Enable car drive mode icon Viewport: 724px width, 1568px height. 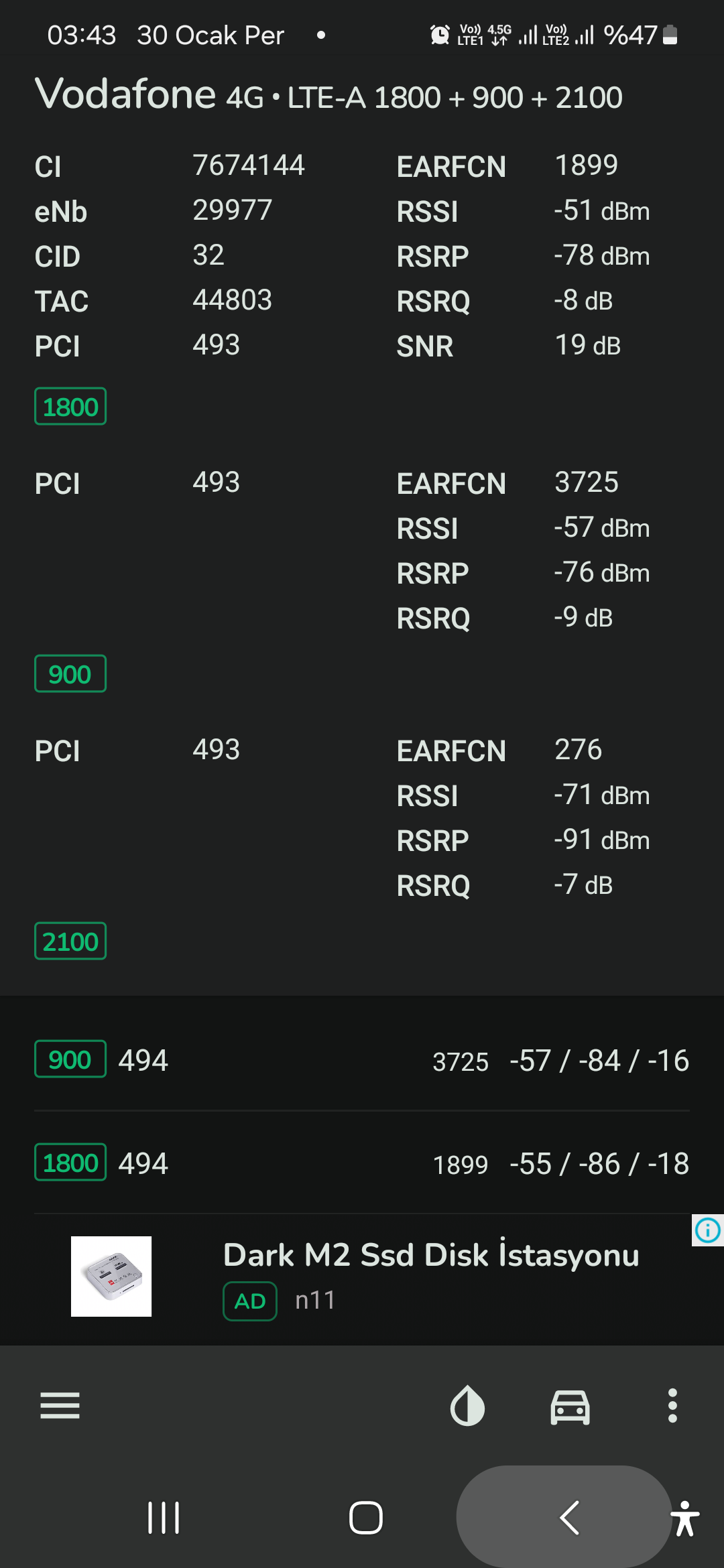click(x=570, y=1406)
